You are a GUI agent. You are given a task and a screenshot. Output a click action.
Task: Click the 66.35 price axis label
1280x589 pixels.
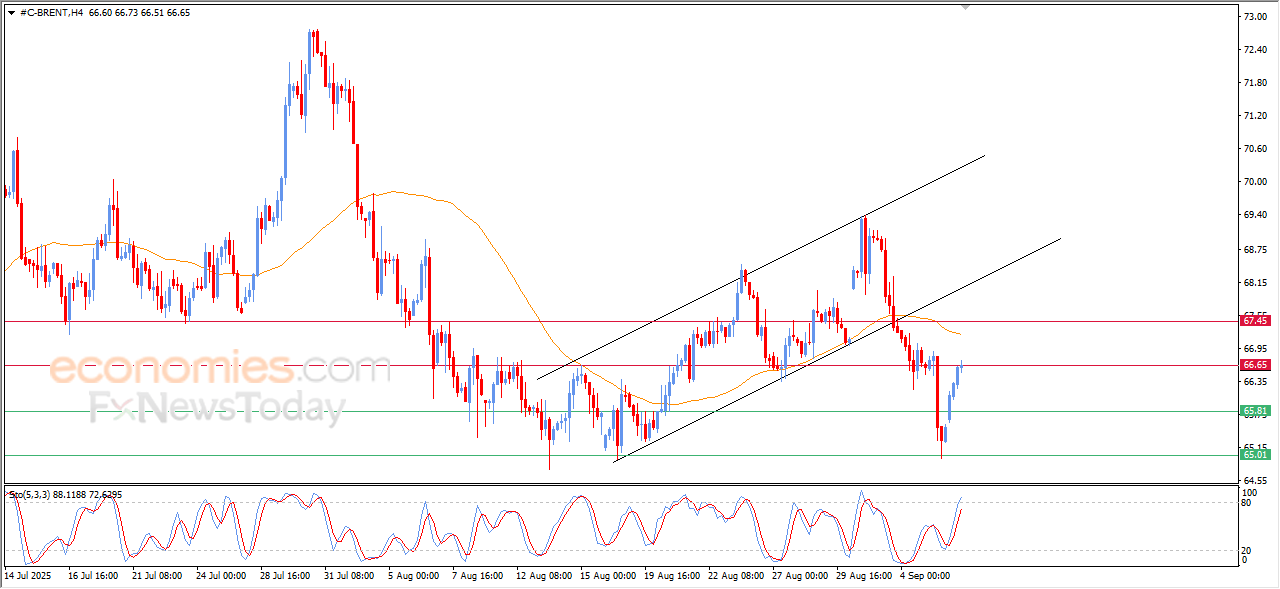click(x=1256, y=382)
